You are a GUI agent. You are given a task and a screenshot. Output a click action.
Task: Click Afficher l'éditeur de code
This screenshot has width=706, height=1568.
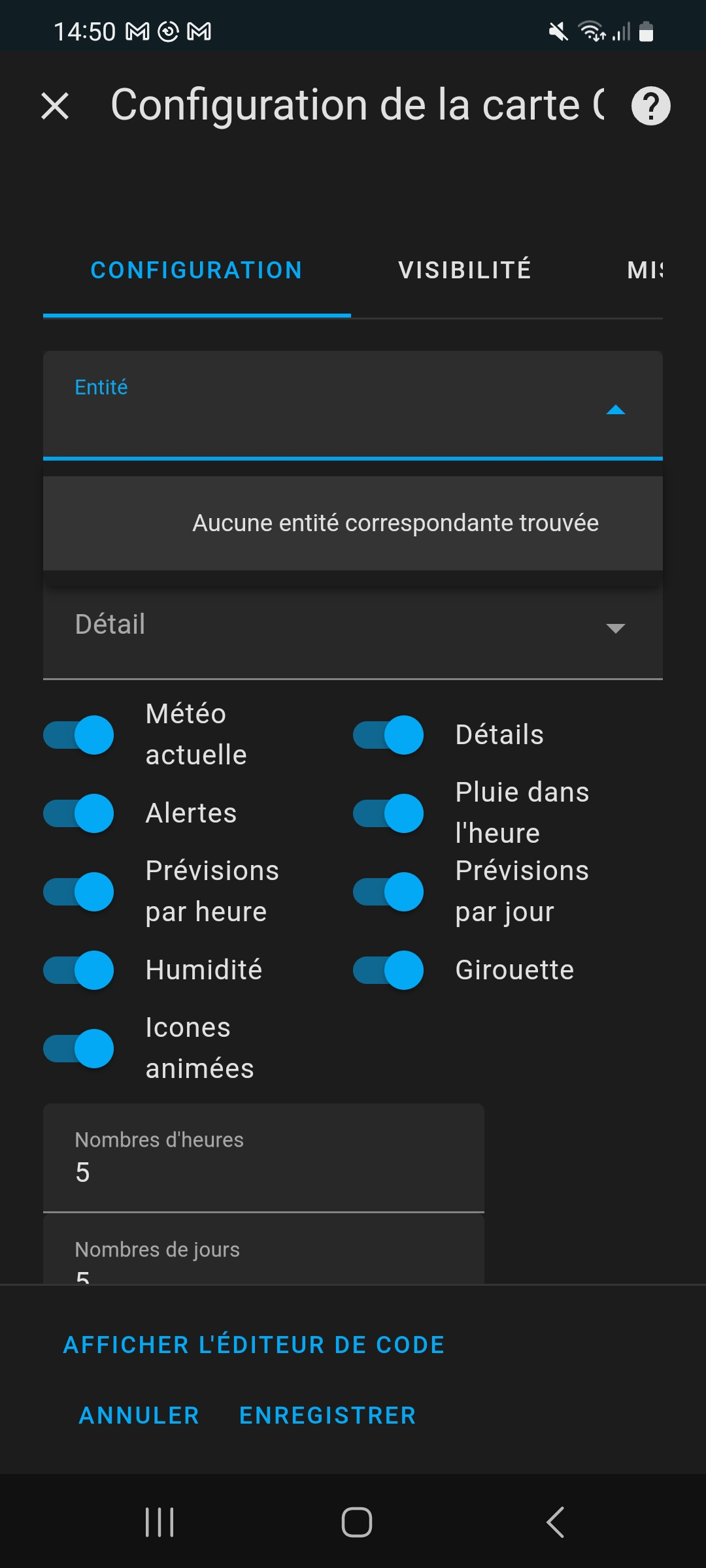pos(254,1345)
